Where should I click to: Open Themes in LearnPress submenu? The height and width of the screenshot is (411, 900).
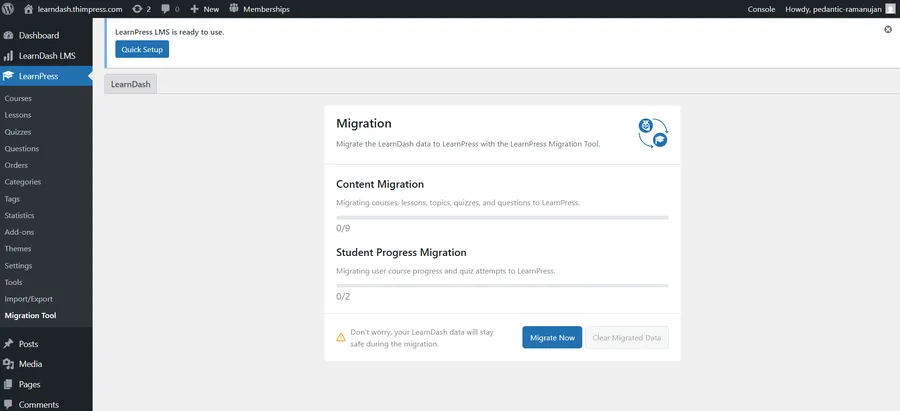[18, 249]
